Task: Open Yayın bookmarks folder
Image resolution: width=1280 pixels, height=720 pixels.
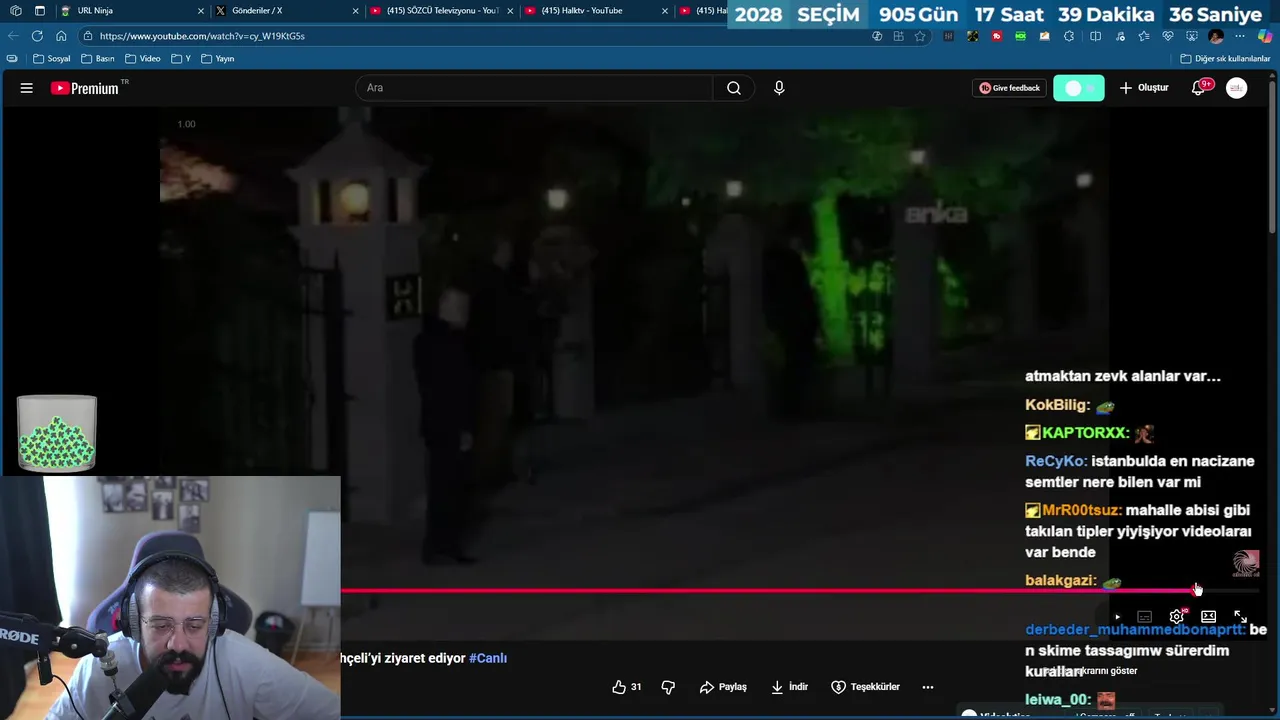Action: coord(218,59)
